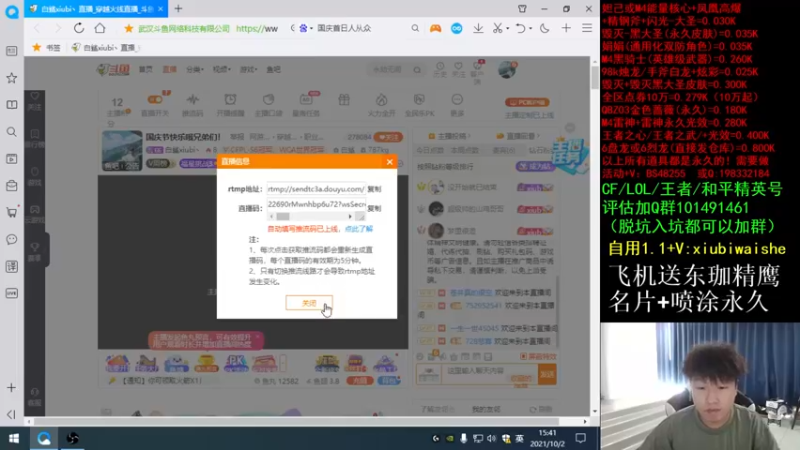Click the browser back arrow

37,28
